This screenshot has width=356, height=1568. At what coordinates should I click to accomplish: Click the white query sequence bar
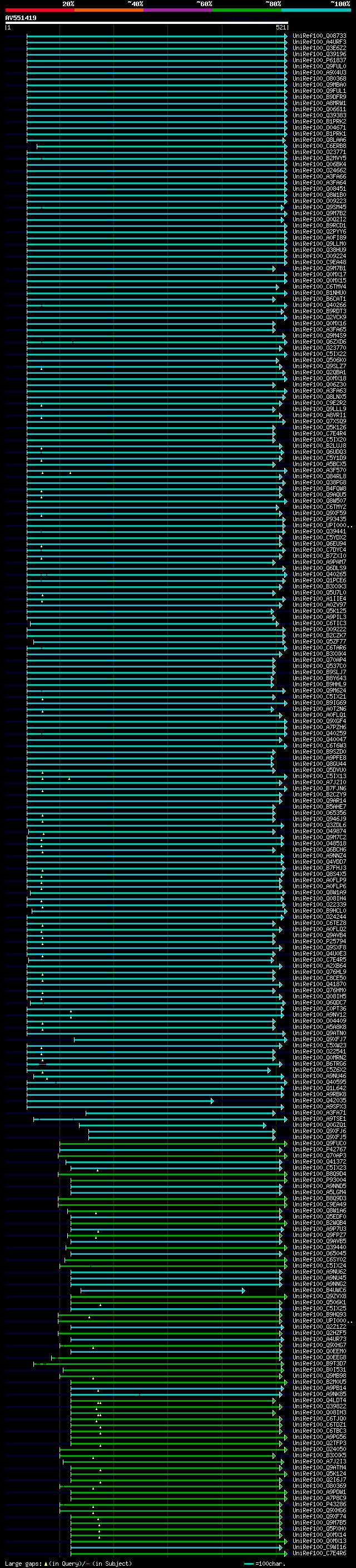coord(147,23)
